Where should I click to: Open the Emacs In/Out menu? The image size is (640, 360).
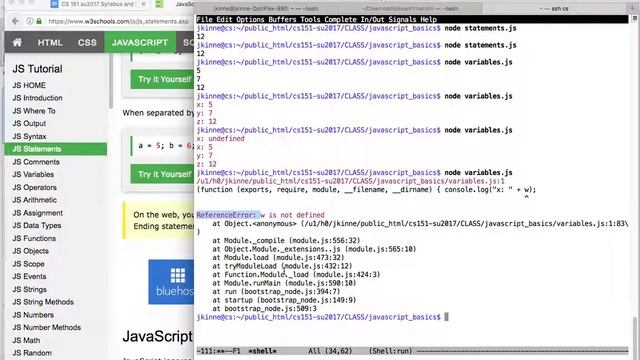[373, 20]
